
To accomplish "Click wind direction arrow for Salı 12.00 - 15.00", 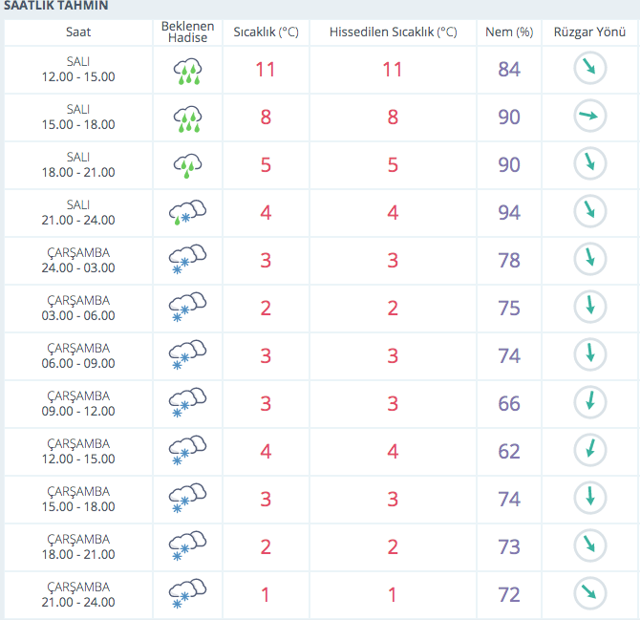I will pos(590,69).
